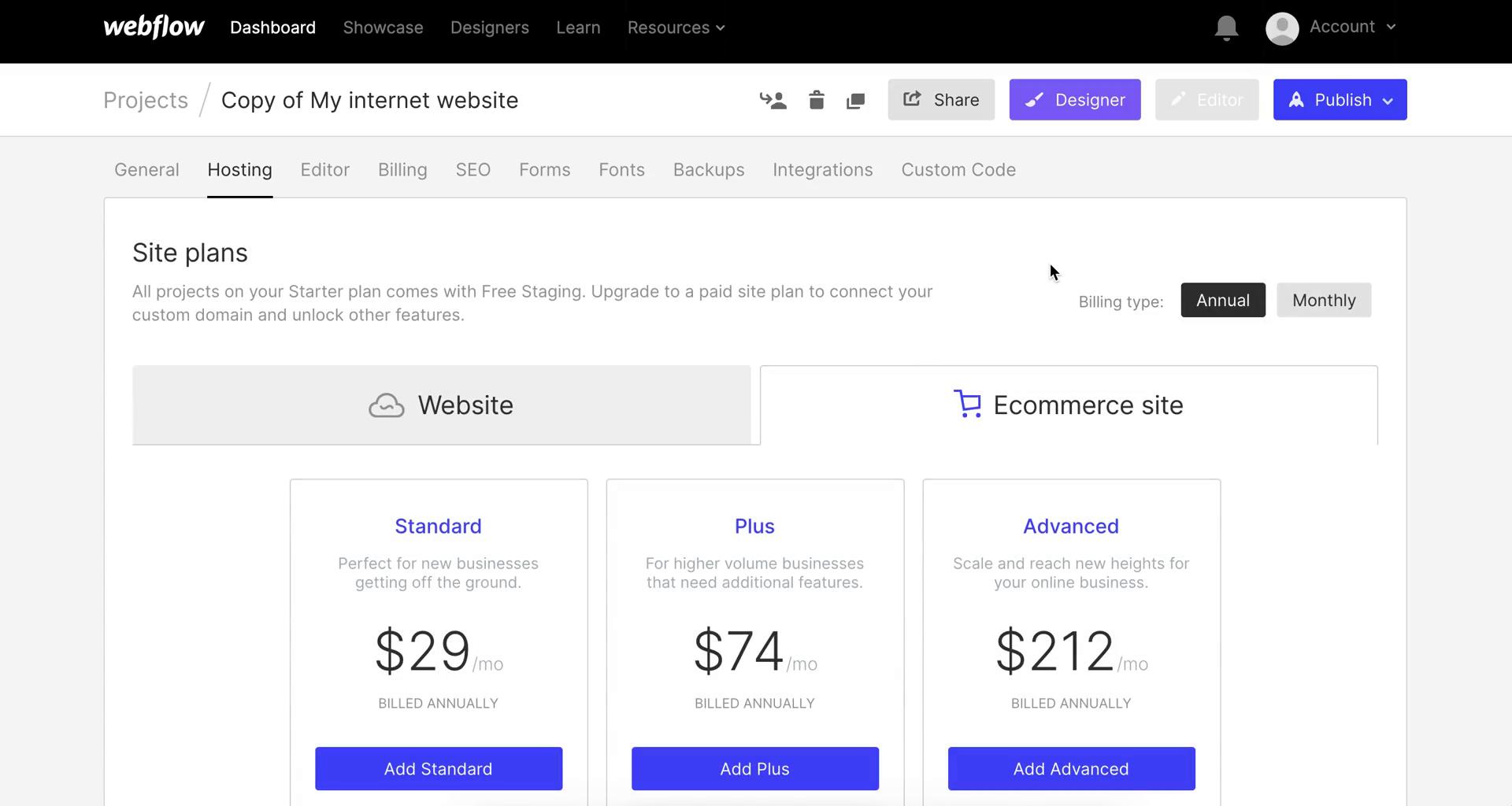
Task: Click 'Scale and reach new heights' description
Action: [x=1071, y=573]
